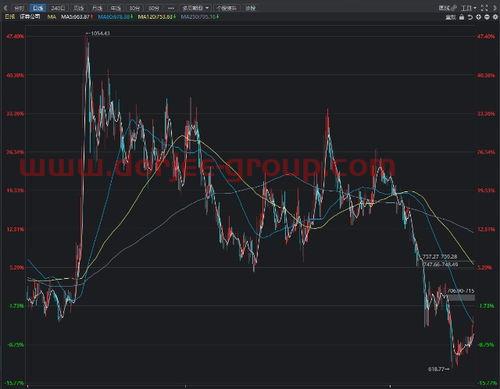Open the more periods ellipsis menu
Image resolution: width=500 pixels, height=389 pixels.
click(x=171, y=8)
